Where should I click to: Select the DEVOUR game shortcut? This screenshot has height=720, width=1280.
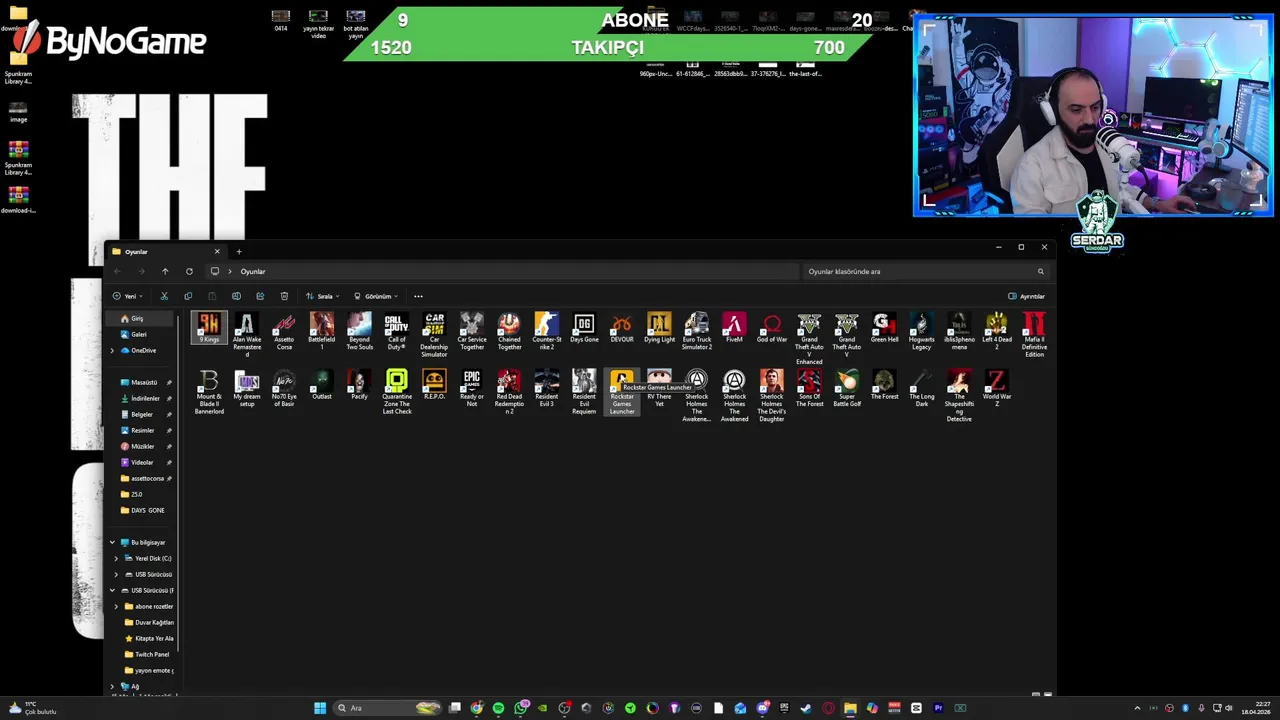622,329
